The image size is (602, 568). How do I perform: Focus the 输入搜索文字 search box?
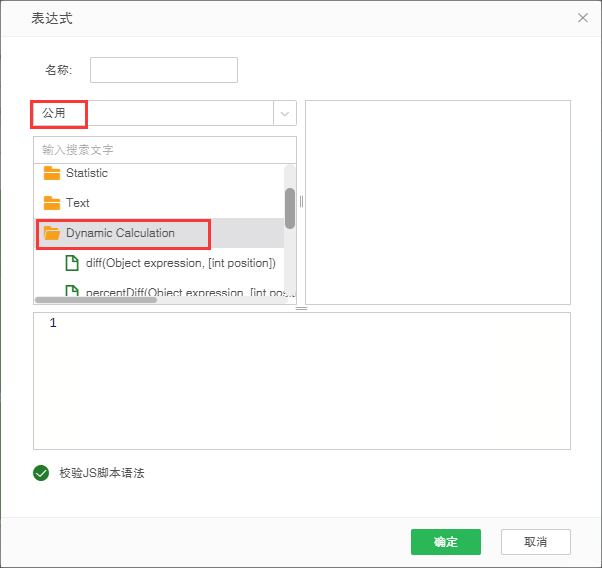point(164,150)
